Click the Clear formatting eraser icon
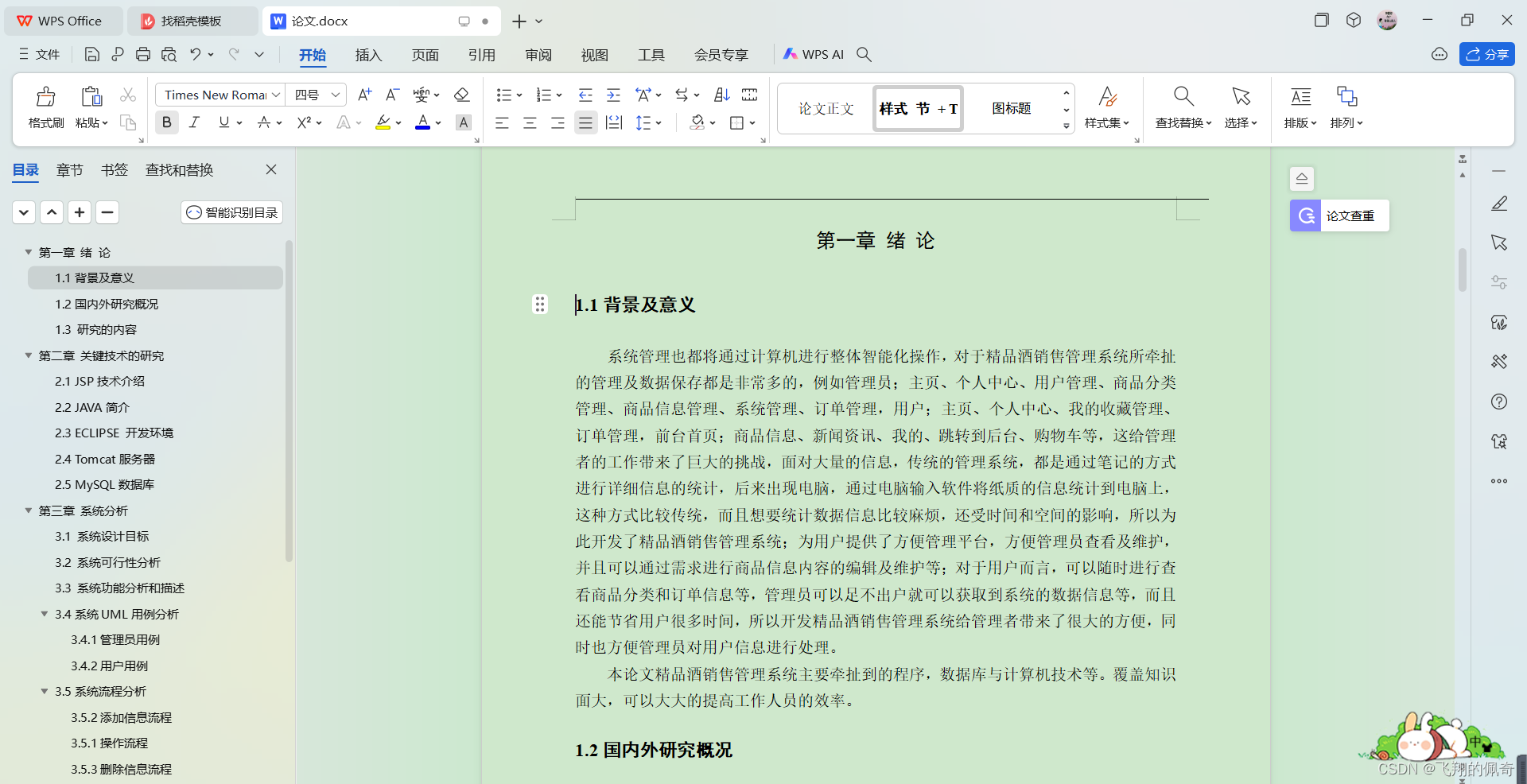Viewport: 1527px width, 784px height. 461,95
